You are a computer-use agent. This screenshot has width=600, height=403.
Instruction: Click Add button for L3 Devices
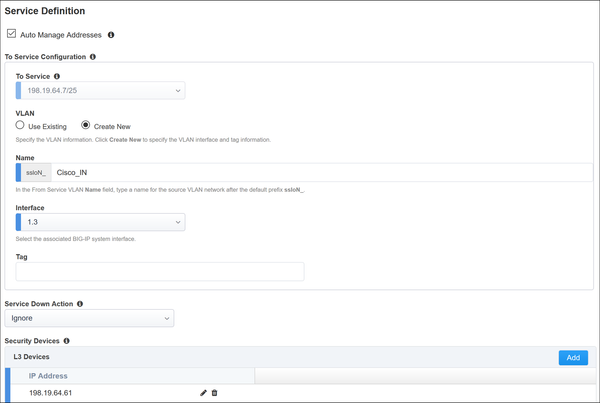573,357
